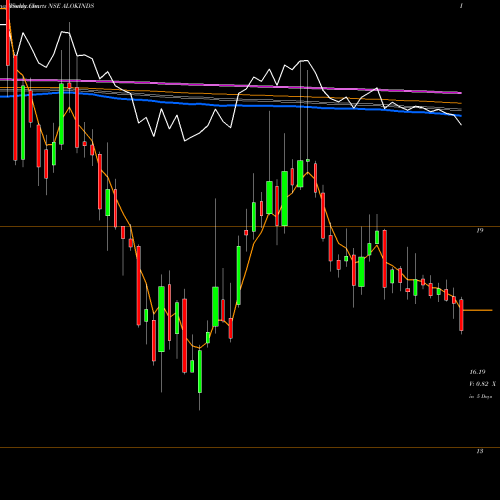Select the last price value 16.19

(477, 372)
